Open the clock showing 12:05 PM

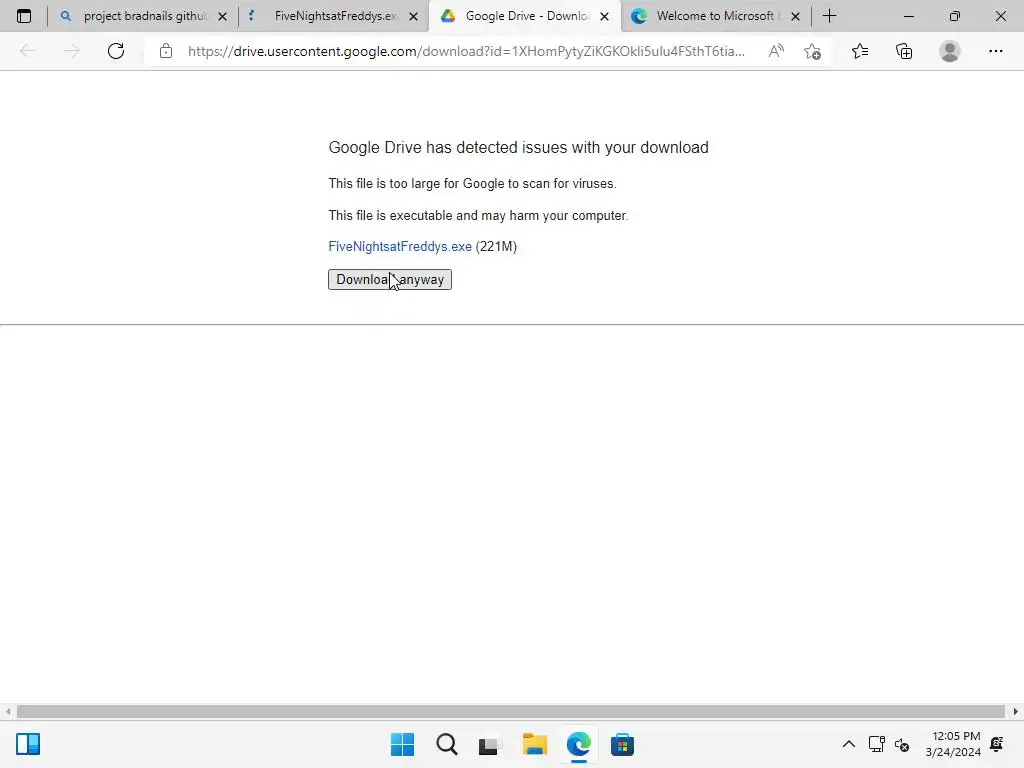coord(953,744)
